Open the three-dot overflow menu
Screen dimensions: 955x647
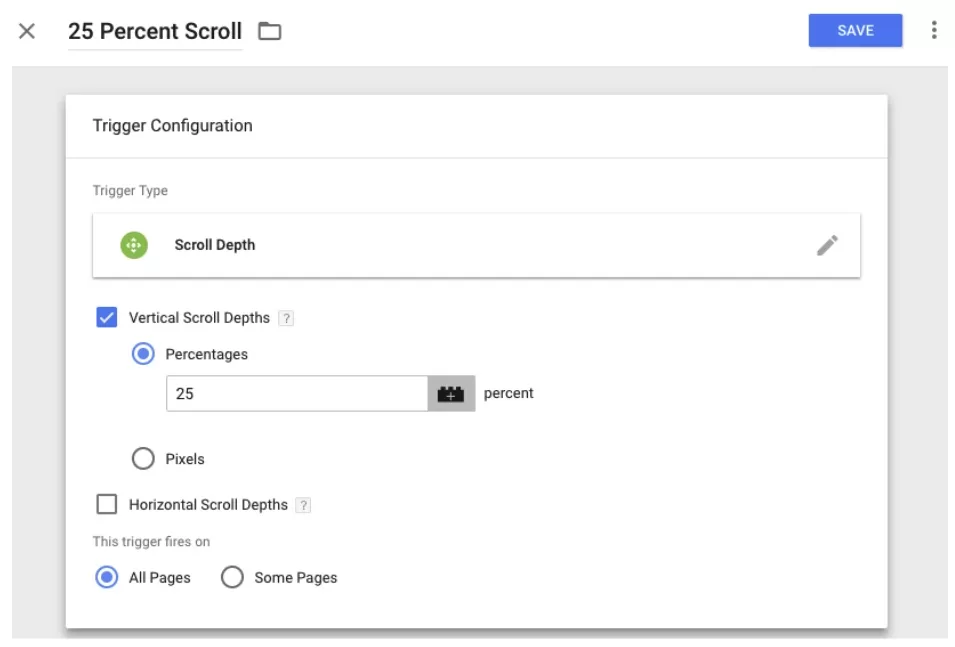[934, 31]
